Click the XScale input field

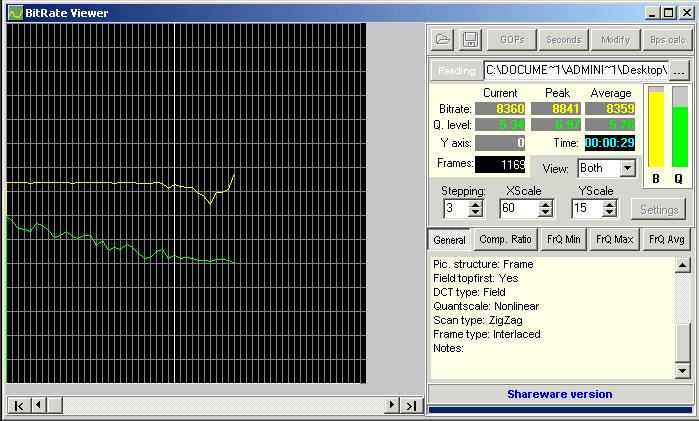[520, 208]
